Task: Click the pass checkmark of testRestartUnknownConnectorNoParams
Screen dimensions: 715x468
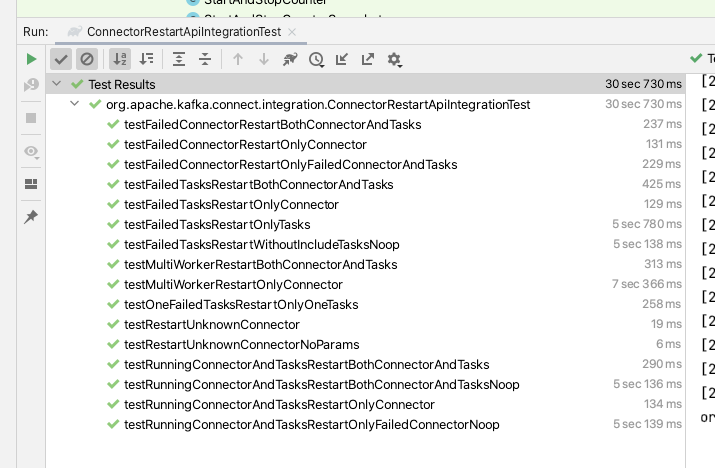Action: (113, 344)
